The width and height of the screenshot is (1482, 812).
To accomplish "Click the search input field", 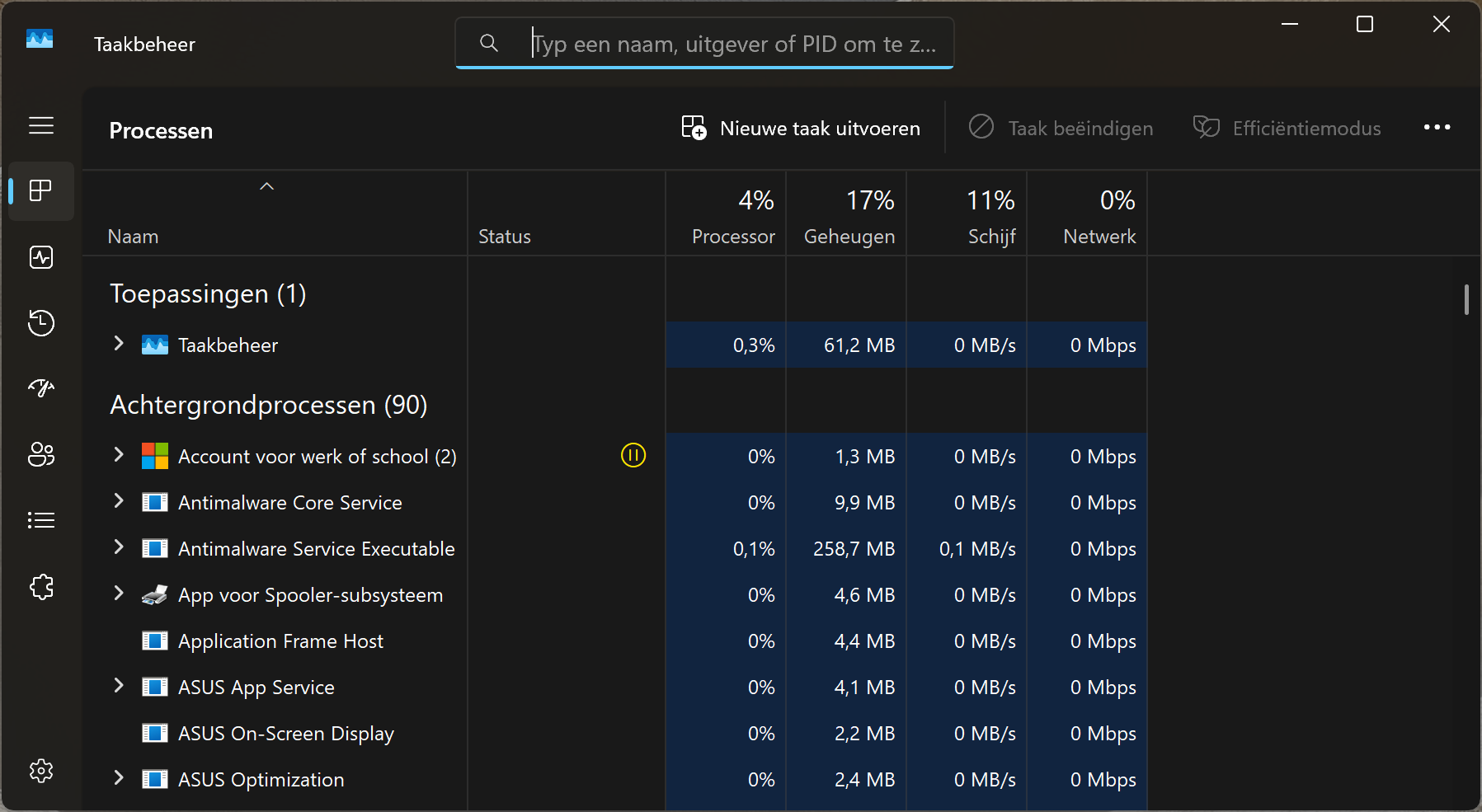I will [732, 44].
